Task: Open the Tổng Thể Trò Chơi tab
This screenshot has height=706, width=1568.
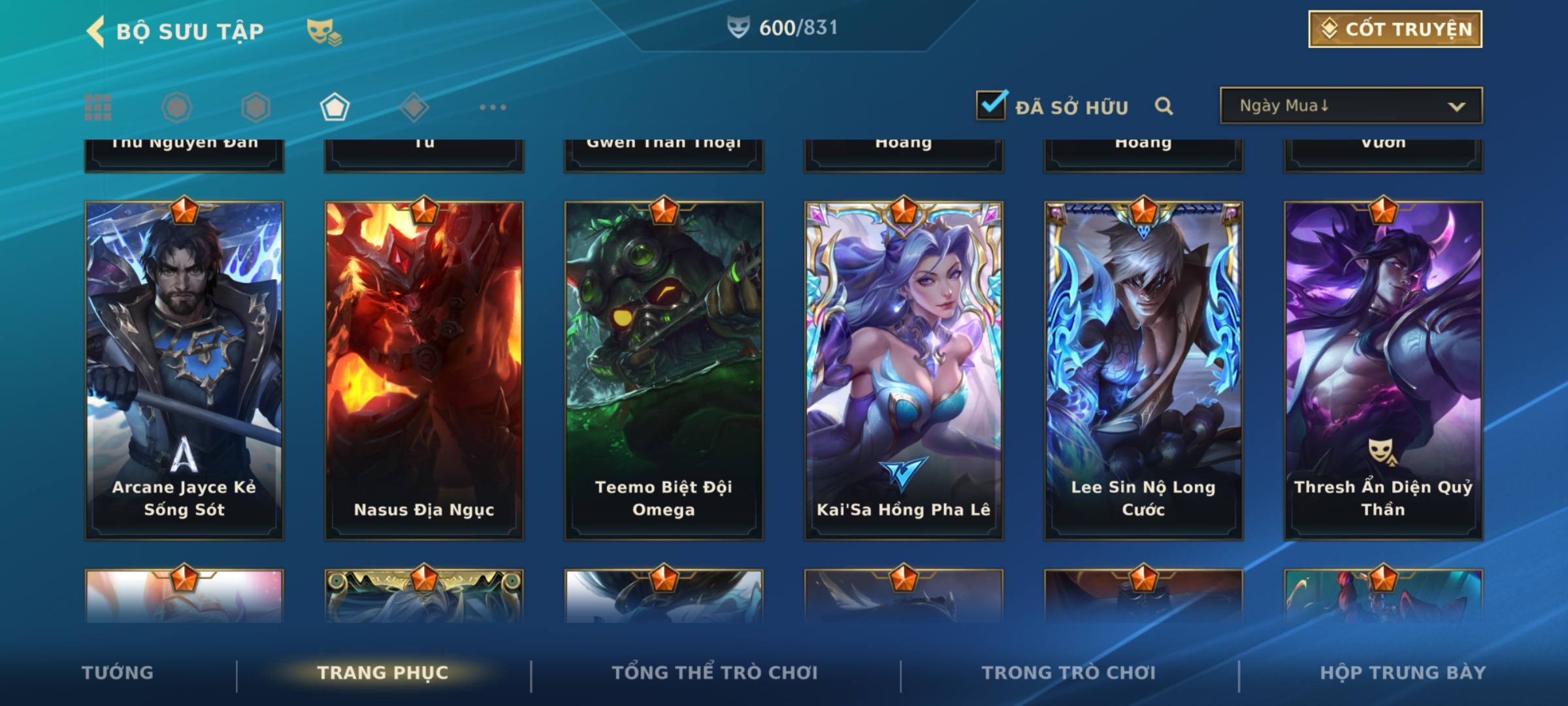Action: click(715, 673)
